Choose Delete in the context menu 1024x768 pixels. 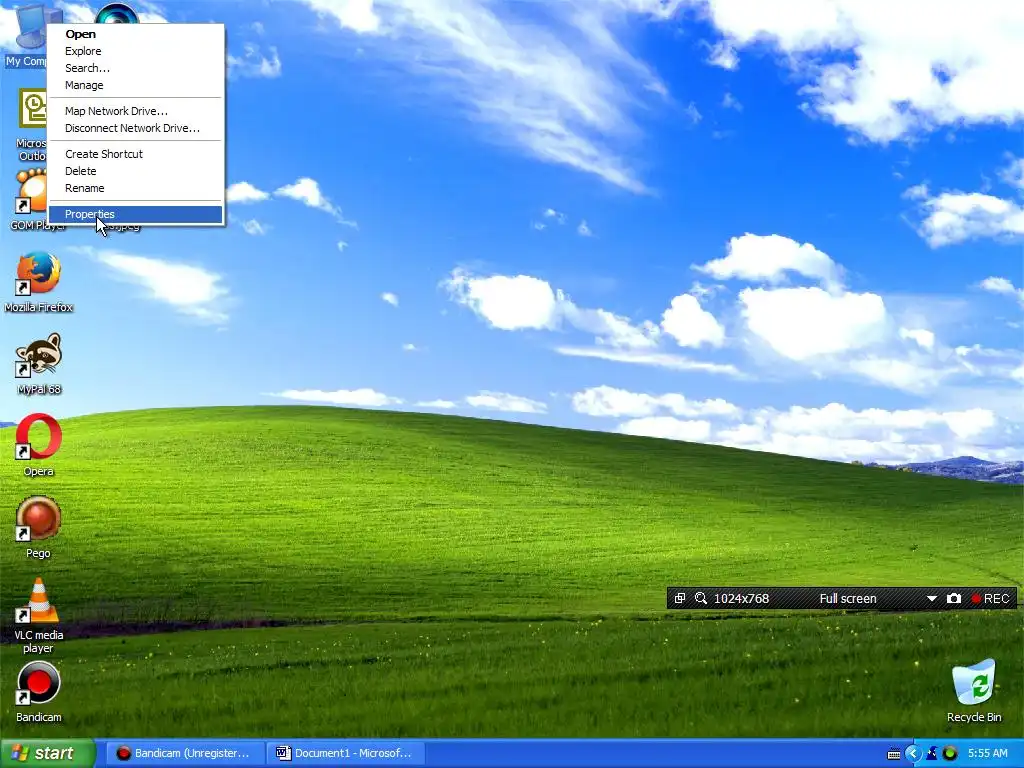[136, 171]
